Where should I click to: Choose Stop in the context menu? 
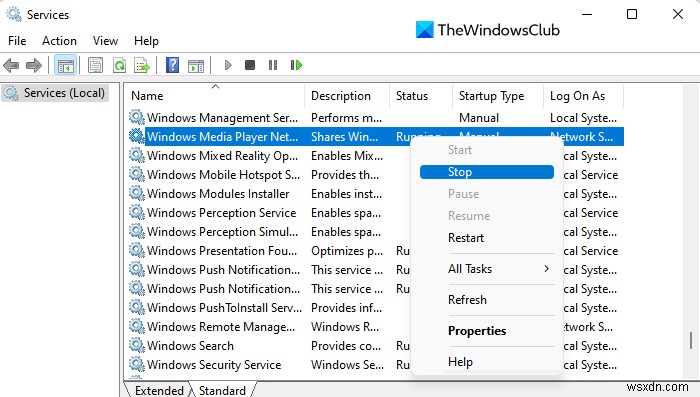point(487,172)
